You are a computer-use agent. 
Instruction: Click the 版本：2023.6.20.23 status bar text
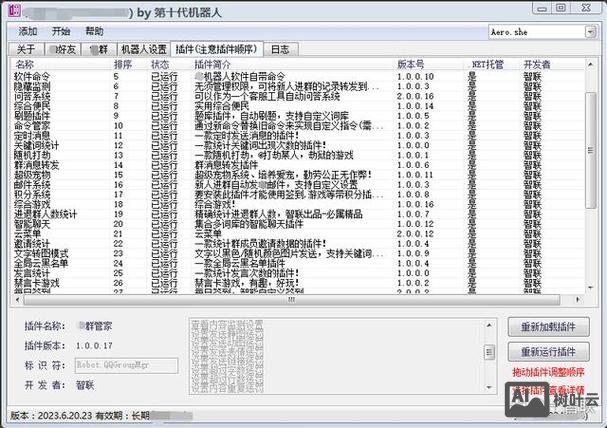(51, 416)
